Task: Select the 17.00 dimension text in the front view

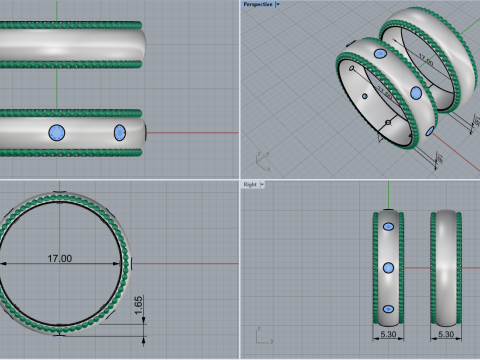Action: (60, 258)
